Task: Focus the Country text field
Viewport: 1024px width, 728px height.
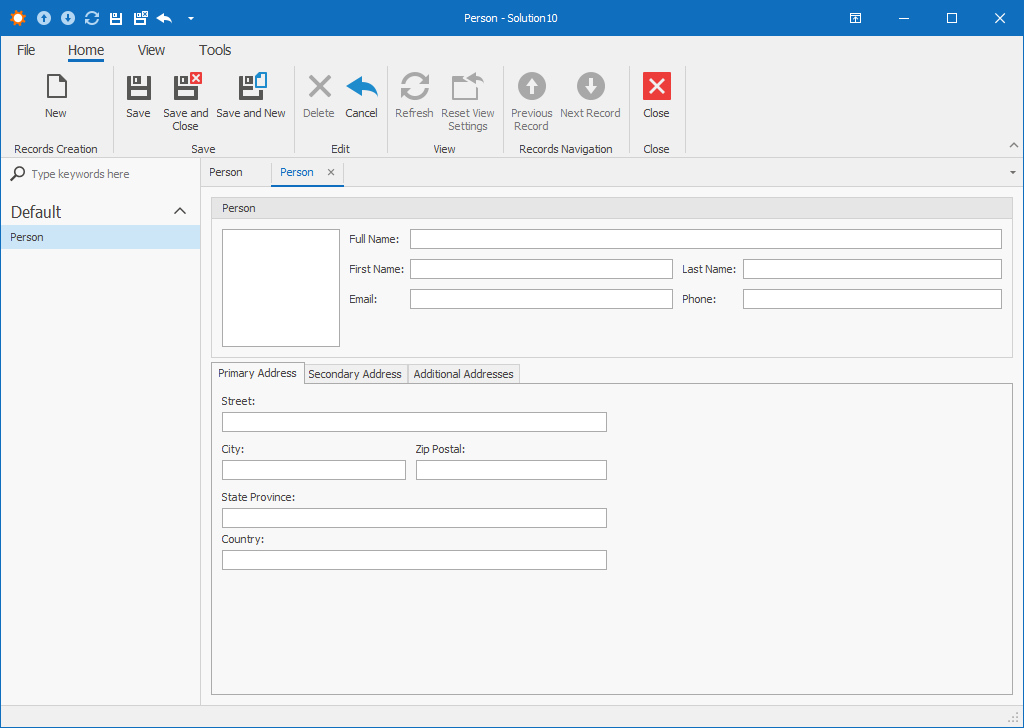Action: pyautogui.click(x=414, y=560)
